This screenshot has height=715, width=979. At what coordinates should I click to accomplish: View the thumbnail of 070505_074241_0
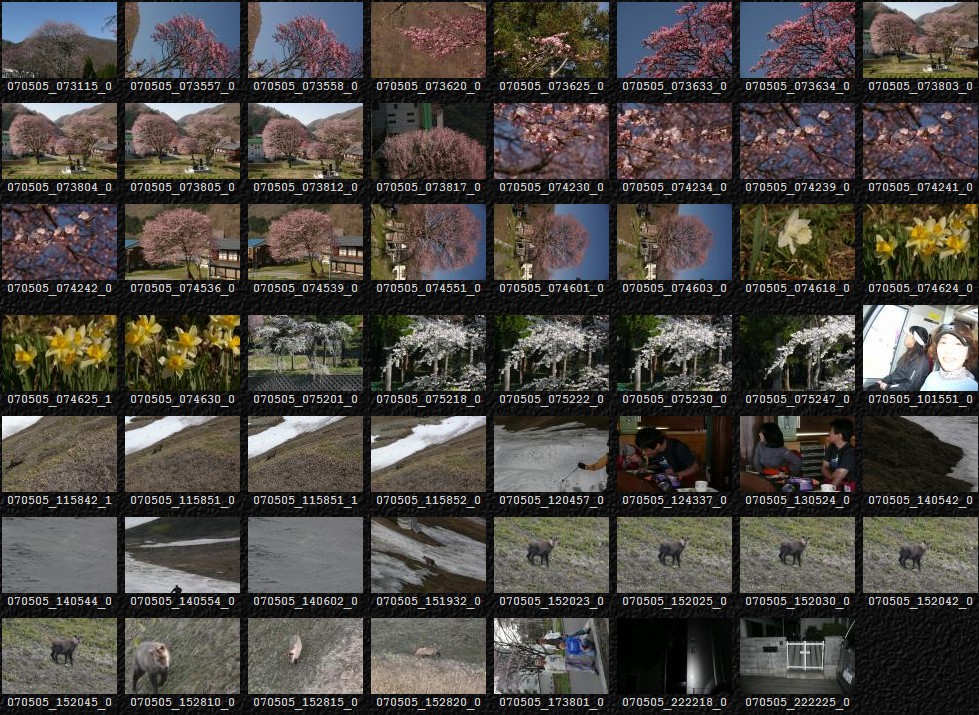(920, 141)
